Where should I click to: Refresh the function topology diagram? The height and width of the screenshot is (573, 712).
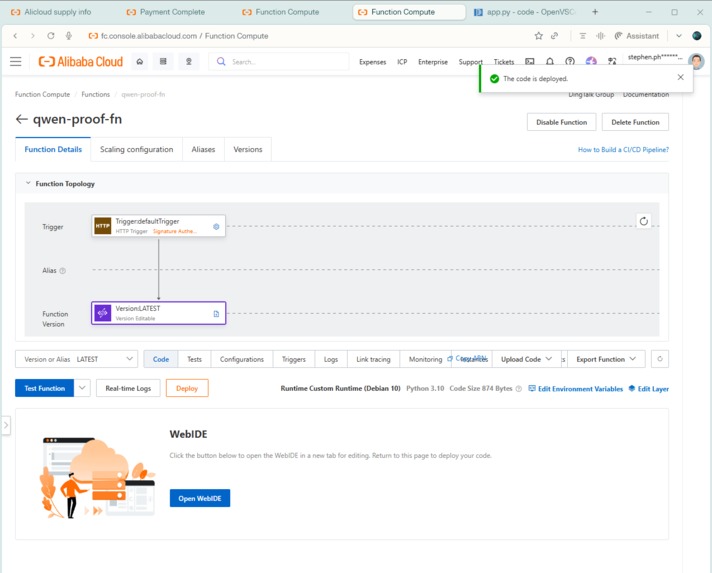[643, 221]
